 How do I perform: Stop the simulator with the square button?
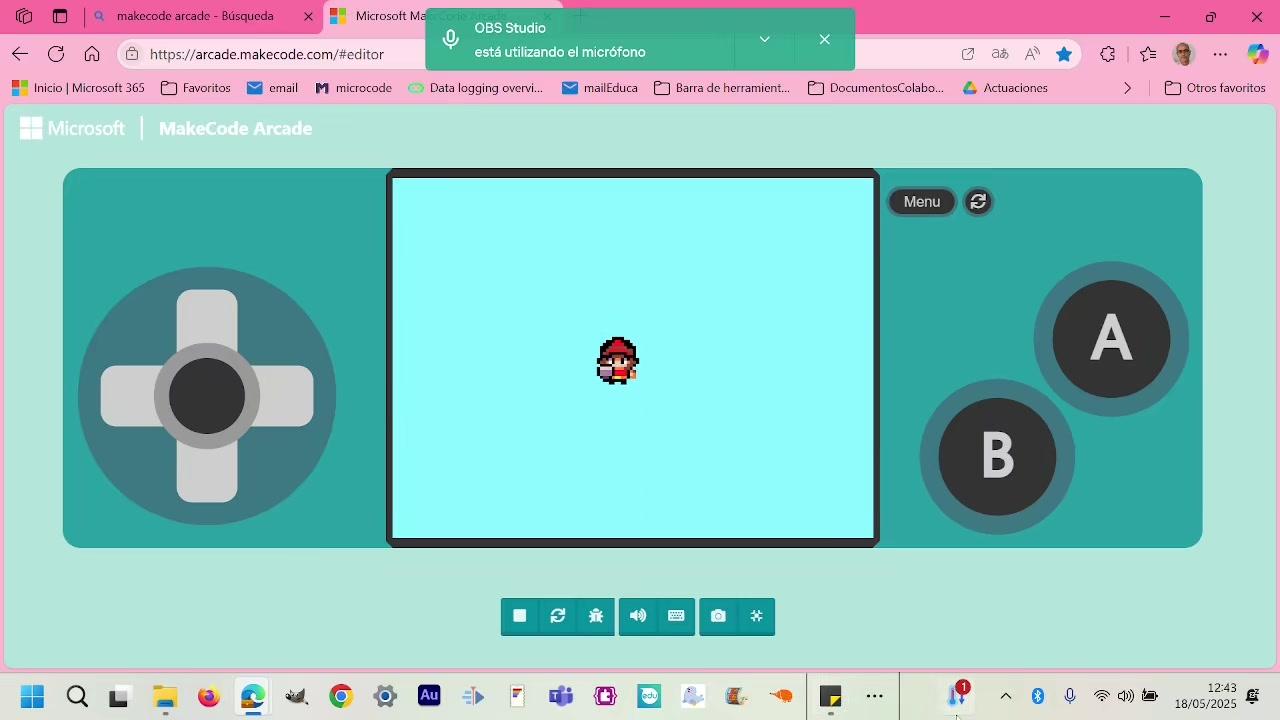tap(519, 616)
